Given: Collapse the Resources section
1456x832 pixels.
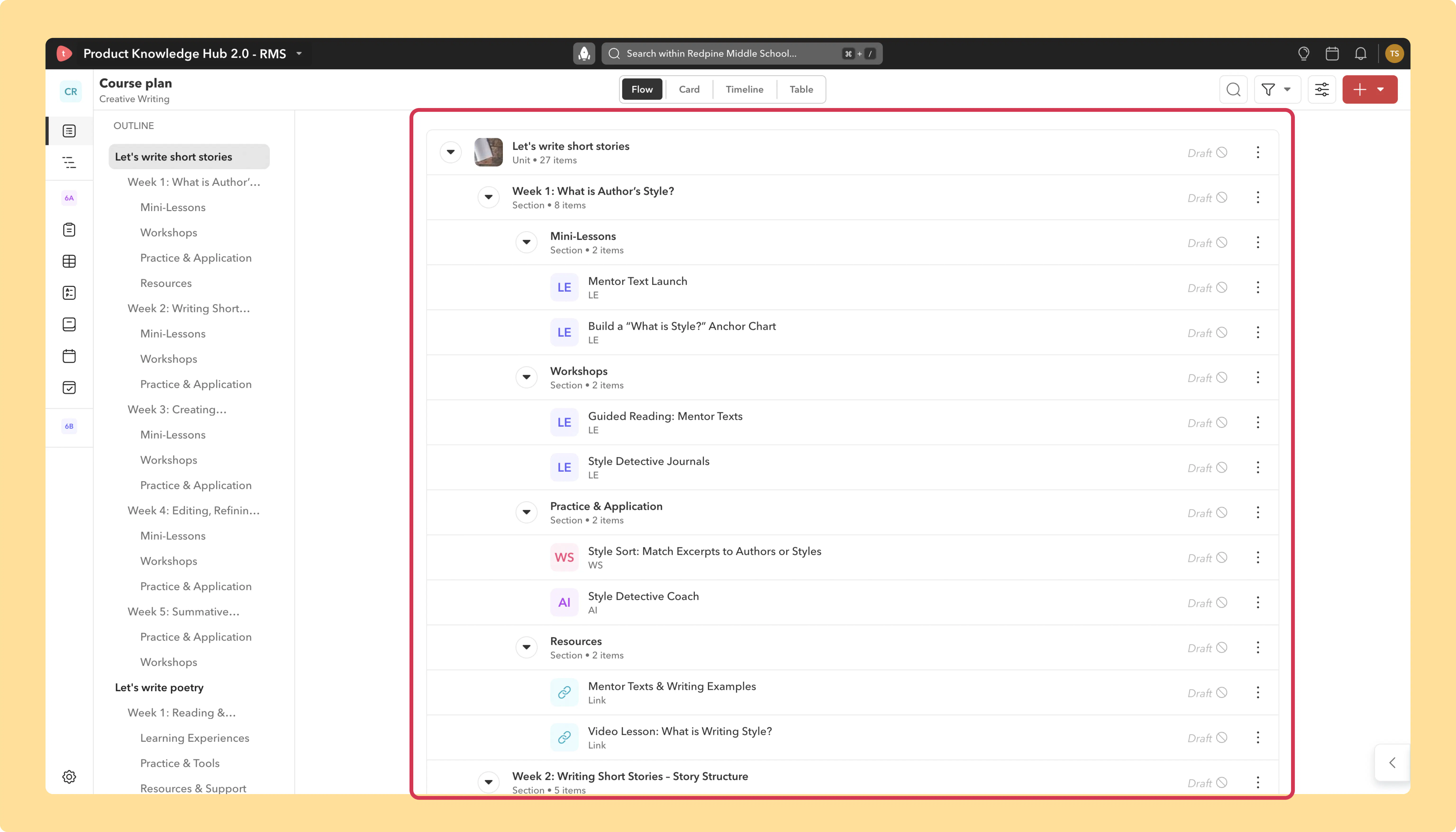Looking at the screenshot, I should click(526, 647).
